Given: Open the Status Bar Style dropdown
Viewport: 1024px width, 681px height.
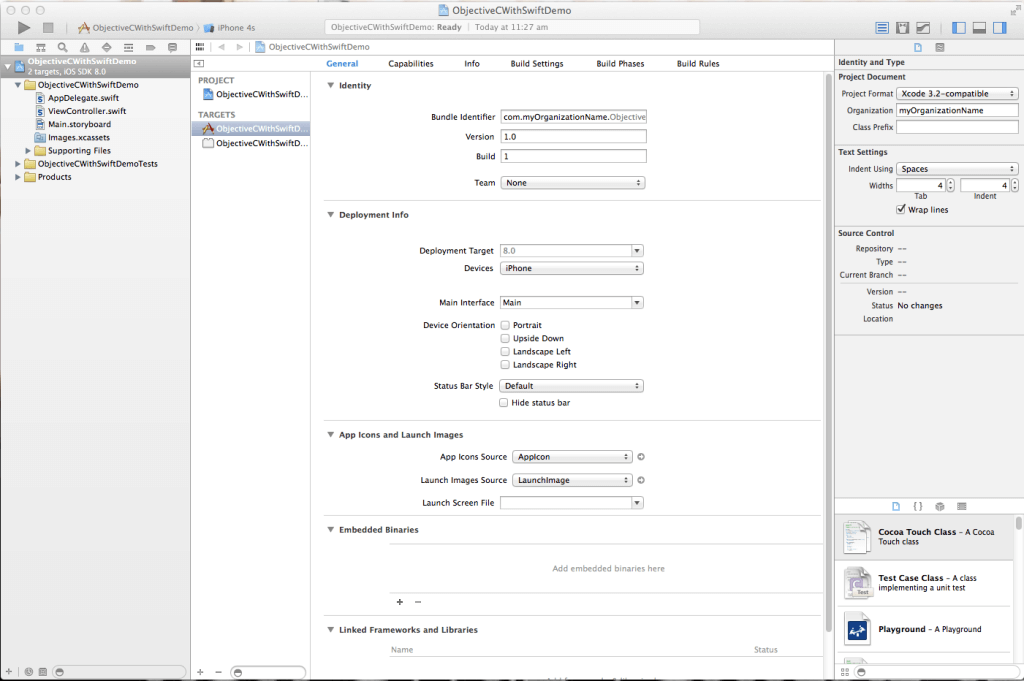Looking at the screenshot, I should [x=571, y=386].
